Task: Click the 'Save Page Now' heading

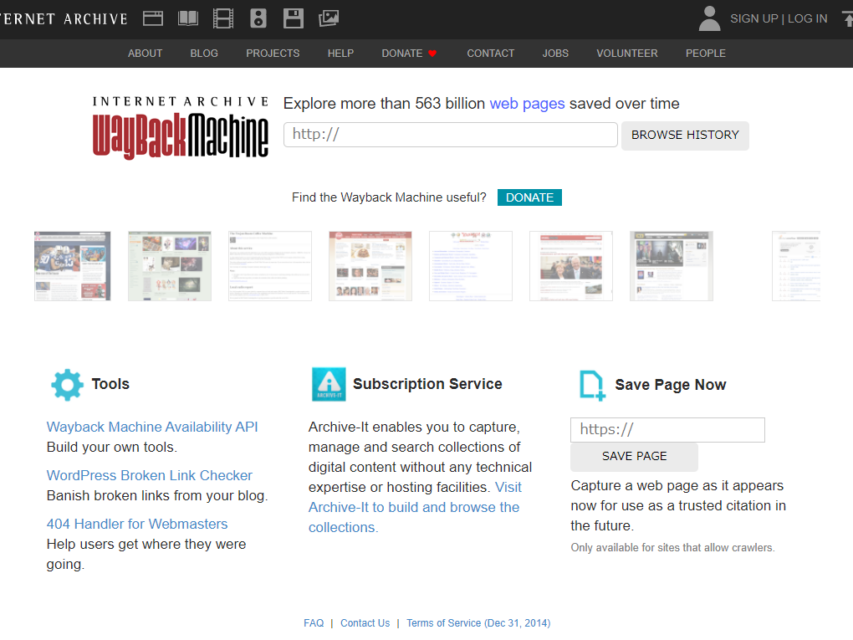Action: point(670,385)
